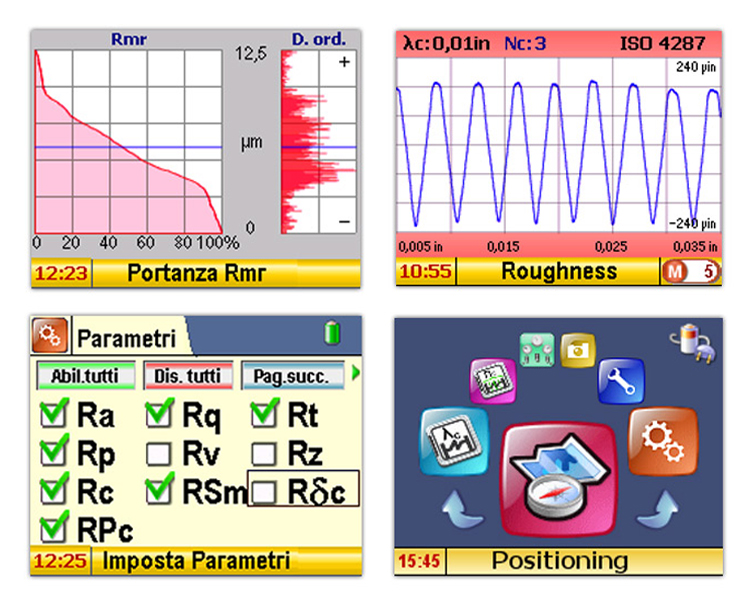Click the orange gear icon beside Parametri

point(51,335)
